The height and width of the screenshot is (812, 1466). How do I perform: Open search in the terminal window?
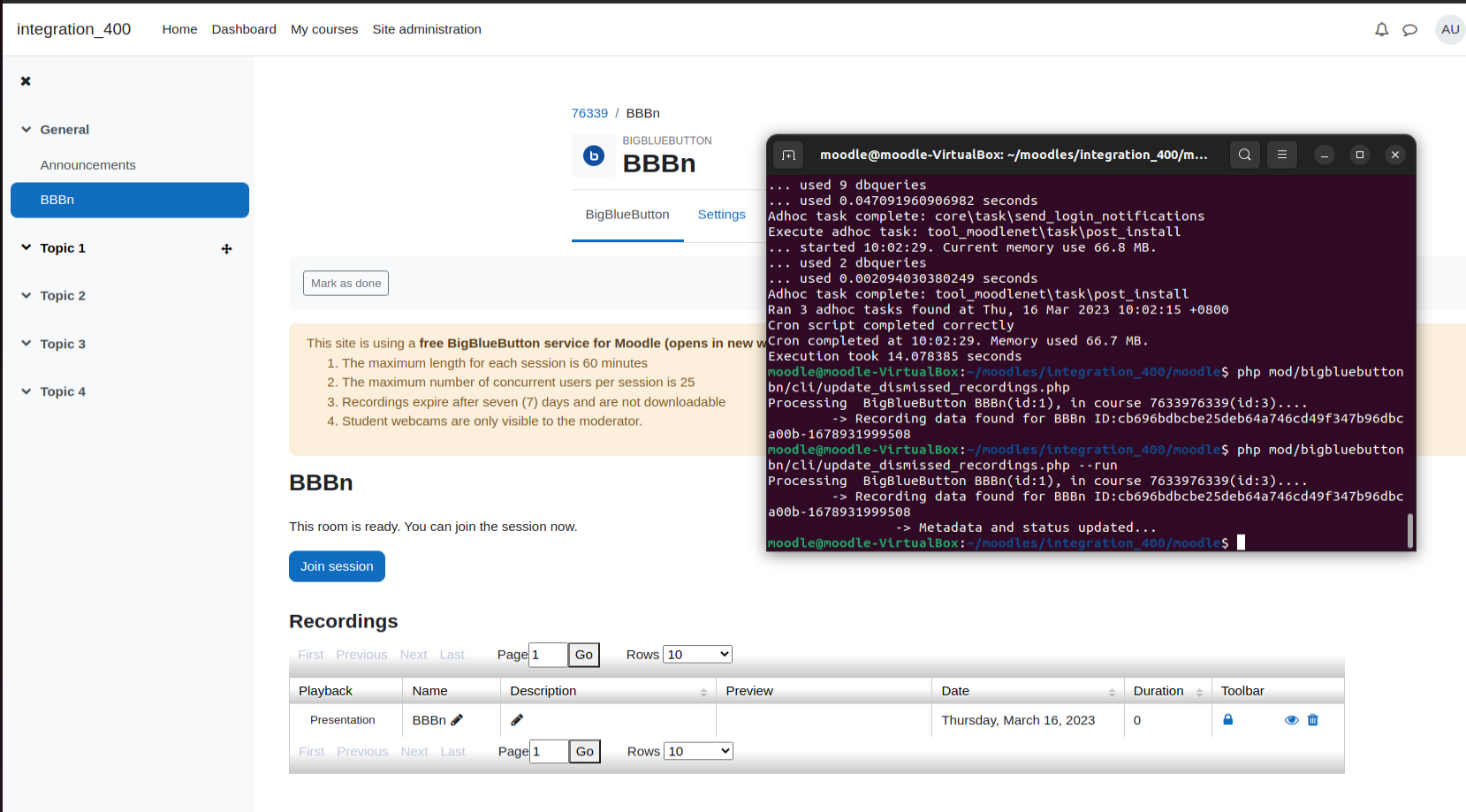[1244, 155]
